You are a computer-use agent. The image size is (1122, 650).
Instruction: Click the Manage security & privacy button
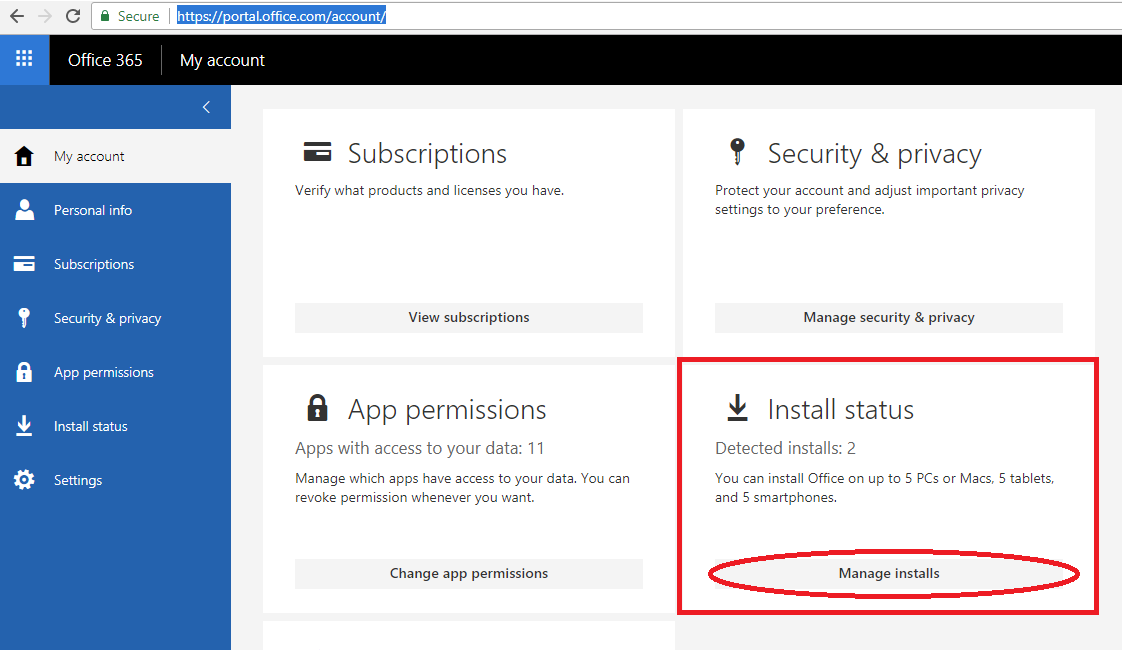889,317
